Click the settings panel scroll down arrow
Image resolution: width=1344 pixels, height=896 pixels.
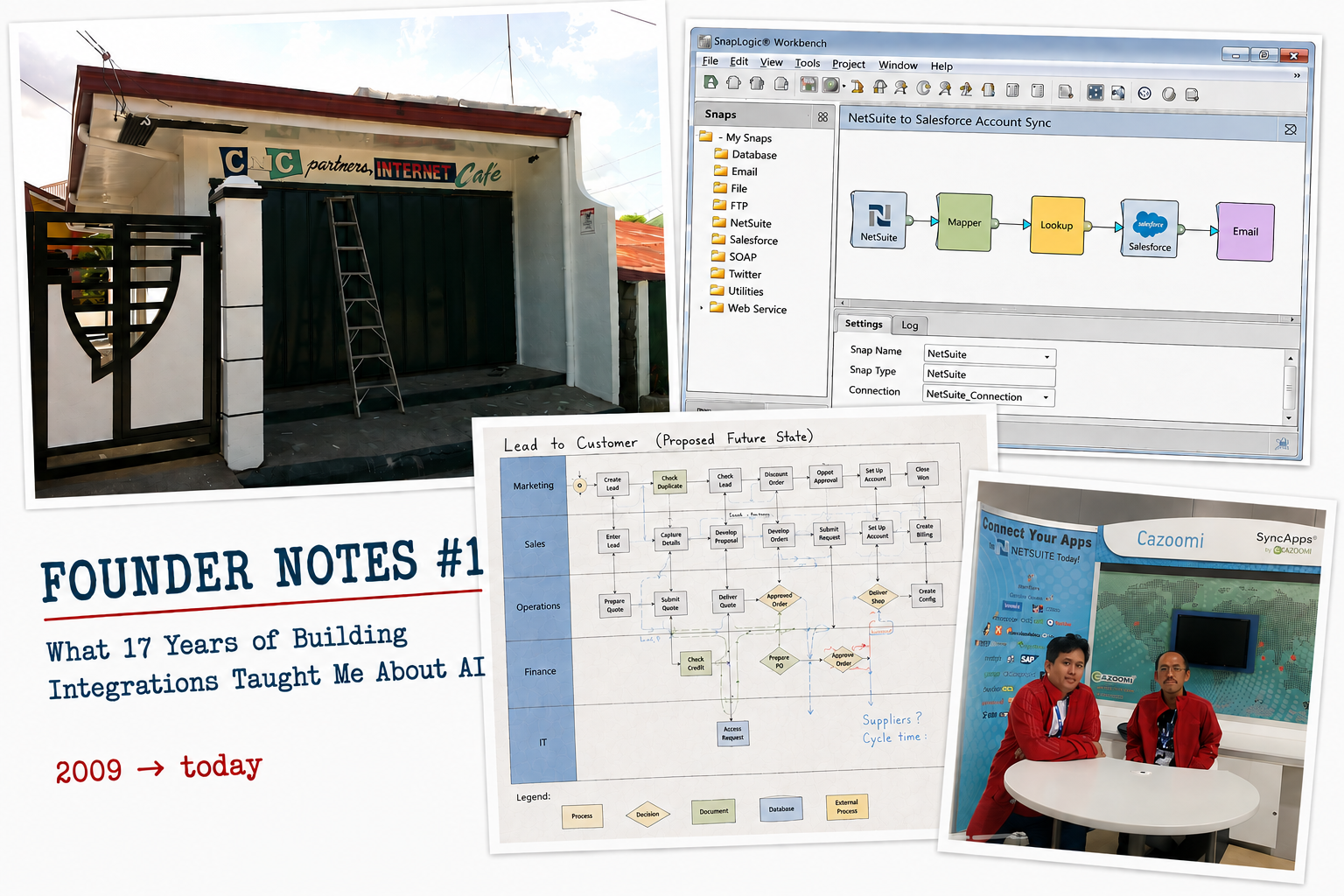pyautogui.click(x=1288, y=418)
